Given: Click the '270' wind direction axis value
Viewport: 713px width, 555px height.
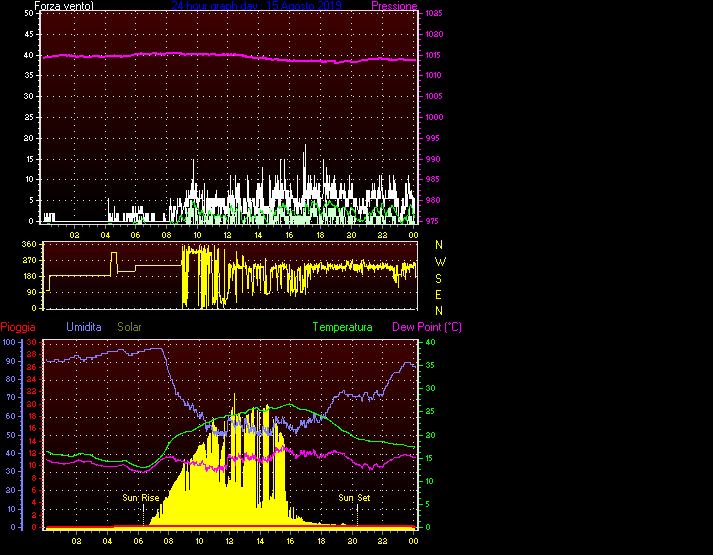Looking at the screenshot, I should (29, 260).
